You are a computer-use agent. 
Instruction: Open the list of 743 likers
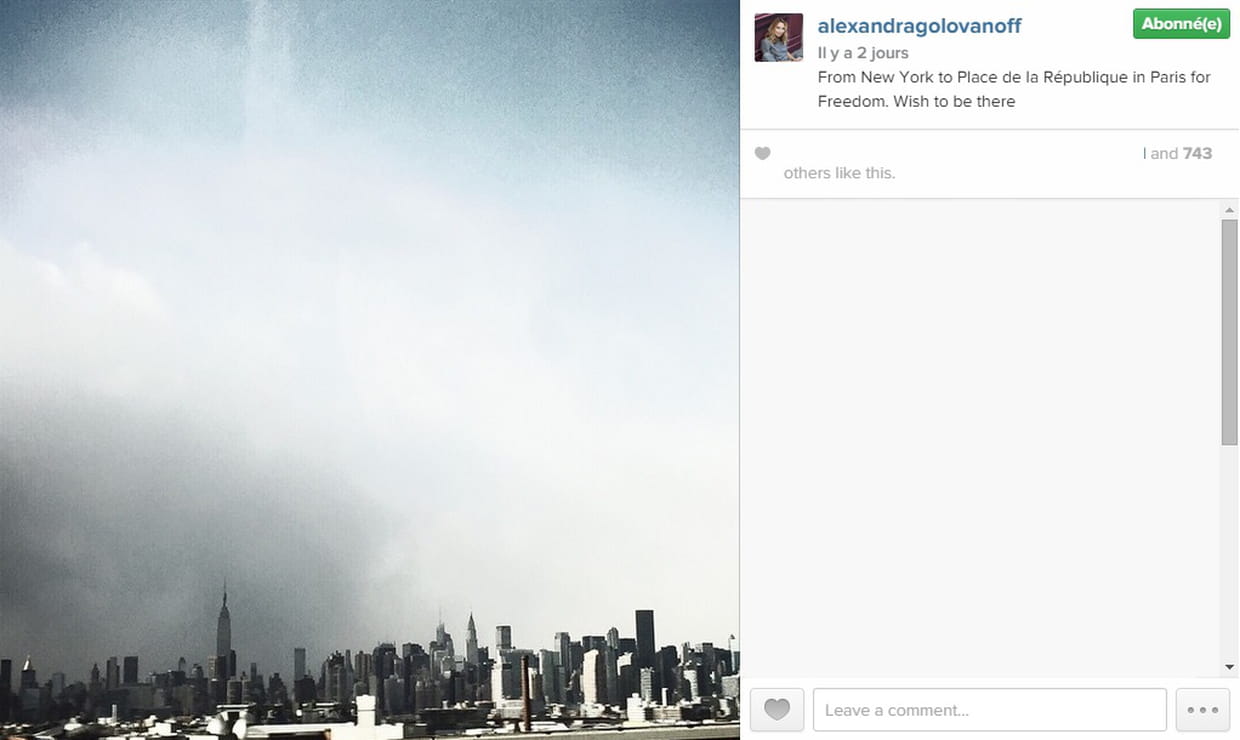[1197, 153]
